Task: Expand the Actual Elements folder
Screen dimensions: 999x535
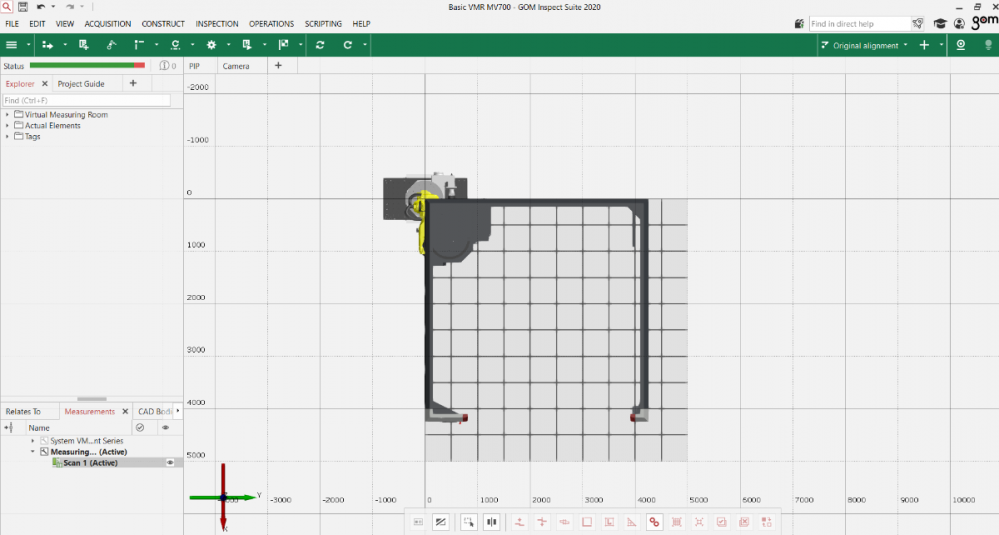Action: pyautogui.click(x=7, y=125)
